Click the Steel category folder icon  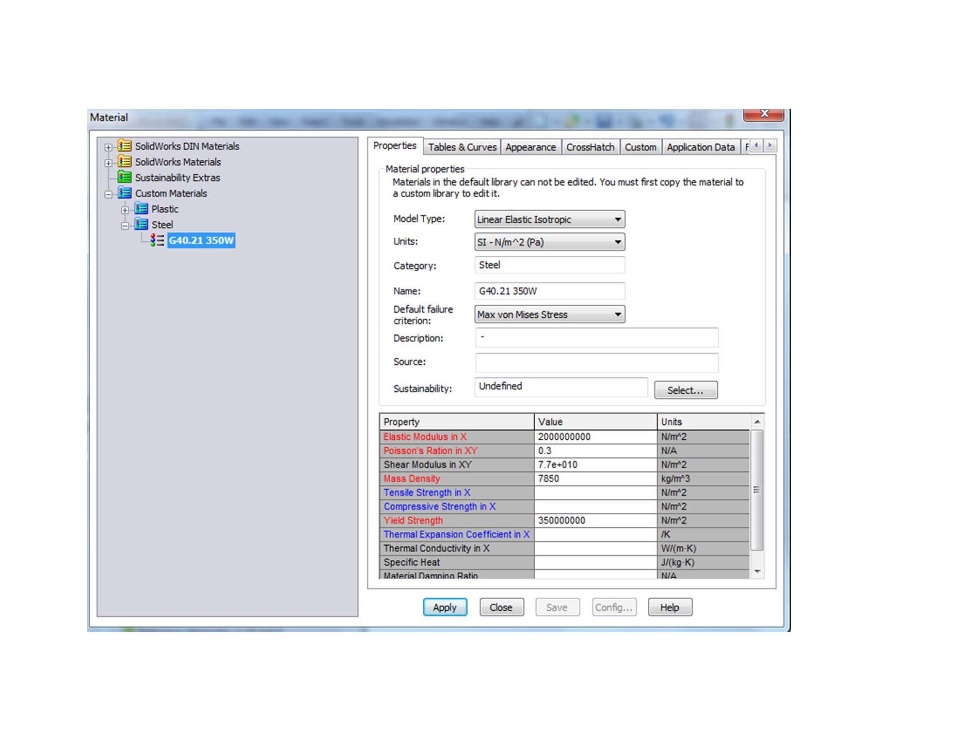coord(141,224)
